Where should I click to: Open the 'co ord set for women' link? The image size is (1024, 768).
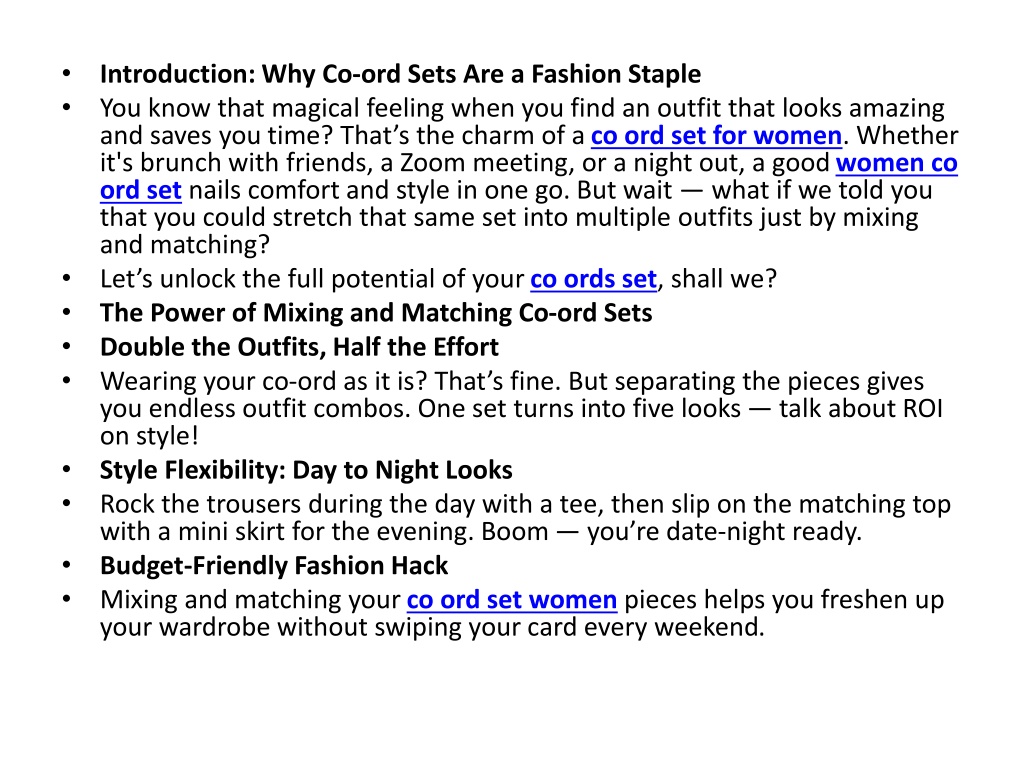tap(716, 136)
